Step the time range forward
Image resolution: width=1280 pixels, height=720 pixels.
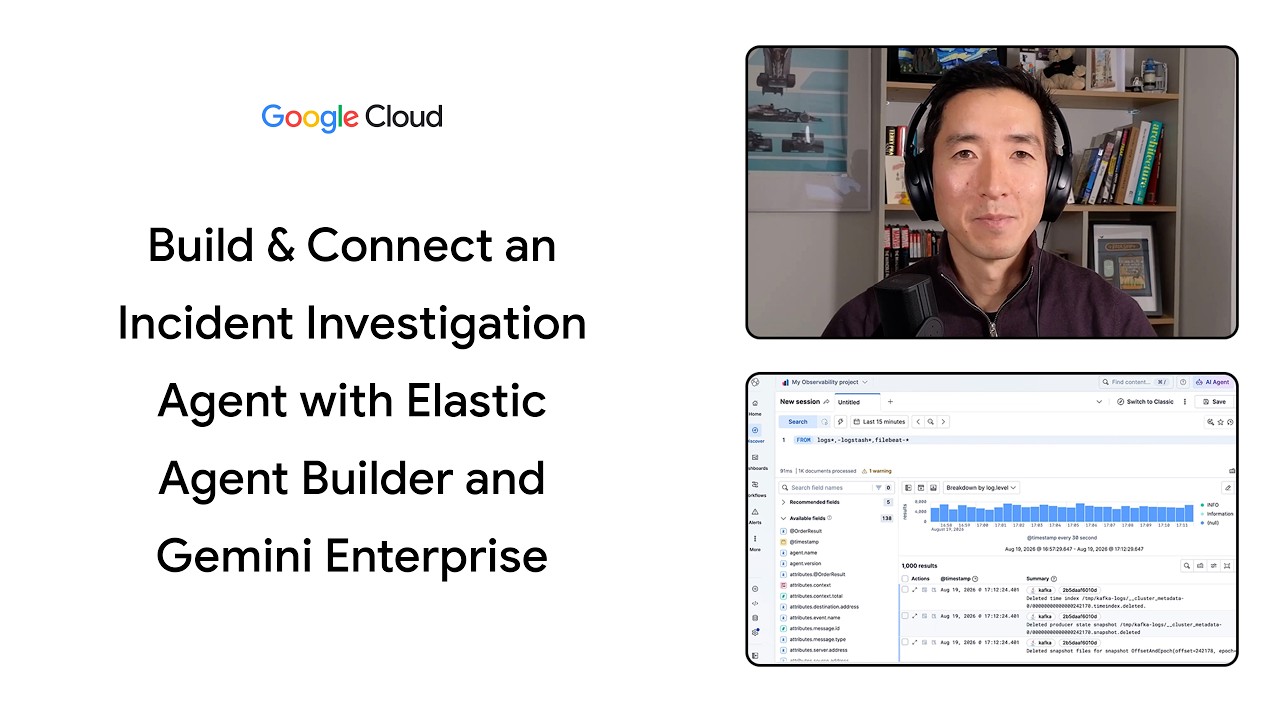coord(943,422)
